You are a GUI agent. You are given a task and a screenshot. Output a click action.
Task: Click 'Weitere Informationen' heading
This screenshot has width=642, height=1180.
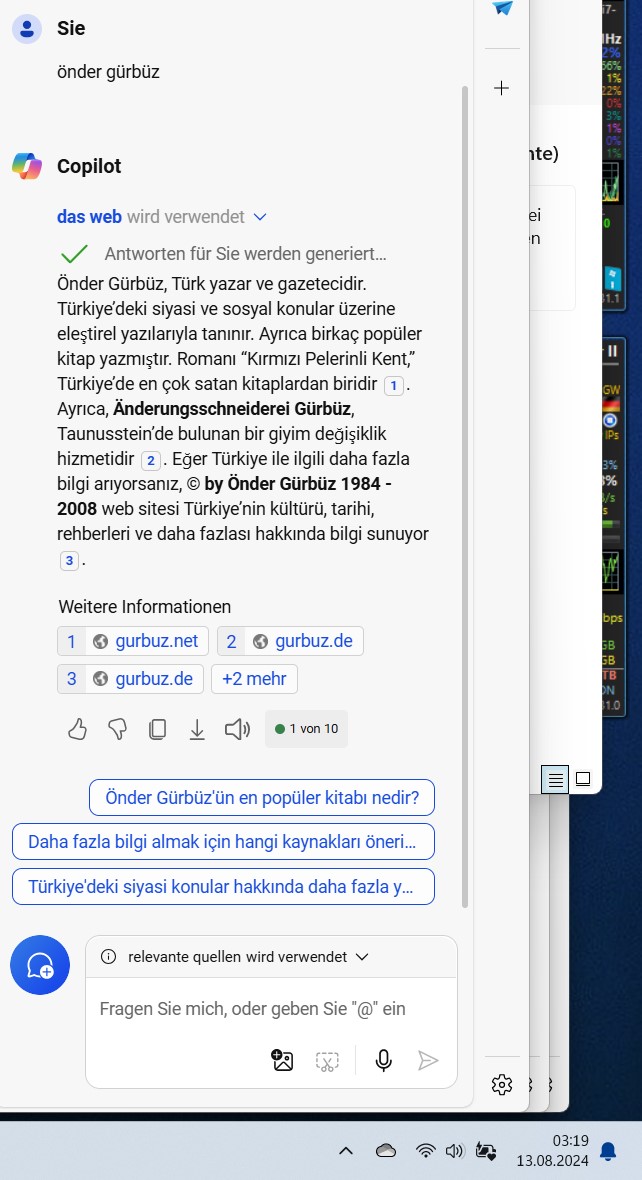145,607
